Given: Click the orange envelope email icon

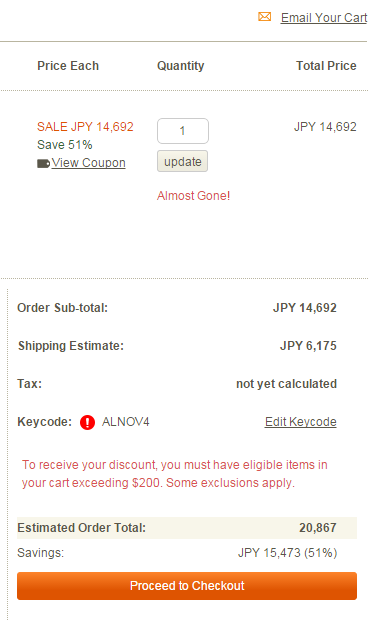Looking at the screenshot, I should 264,17.
